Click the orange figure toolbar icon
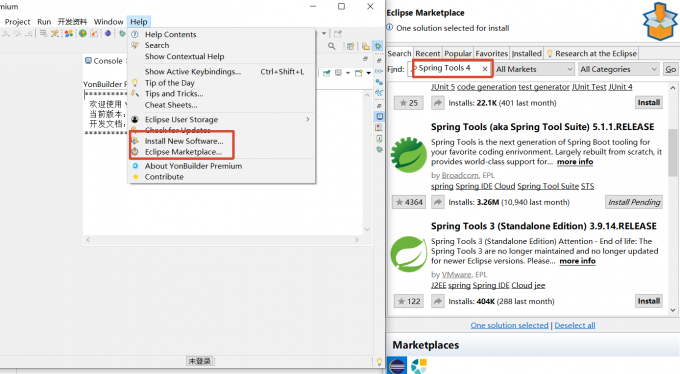 point(94,33)
